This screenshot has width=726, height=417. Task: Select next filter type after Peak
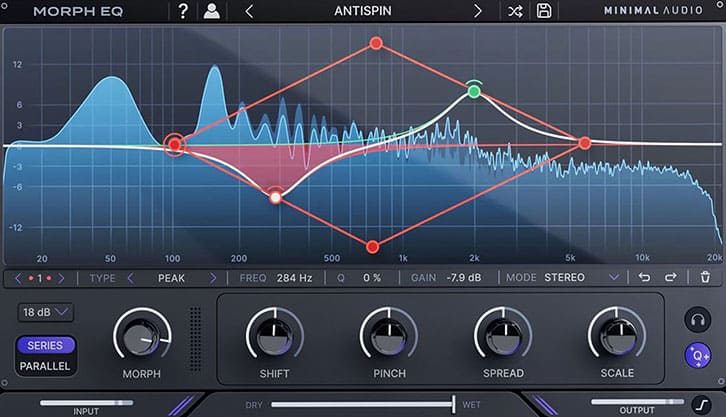[213, 278]
